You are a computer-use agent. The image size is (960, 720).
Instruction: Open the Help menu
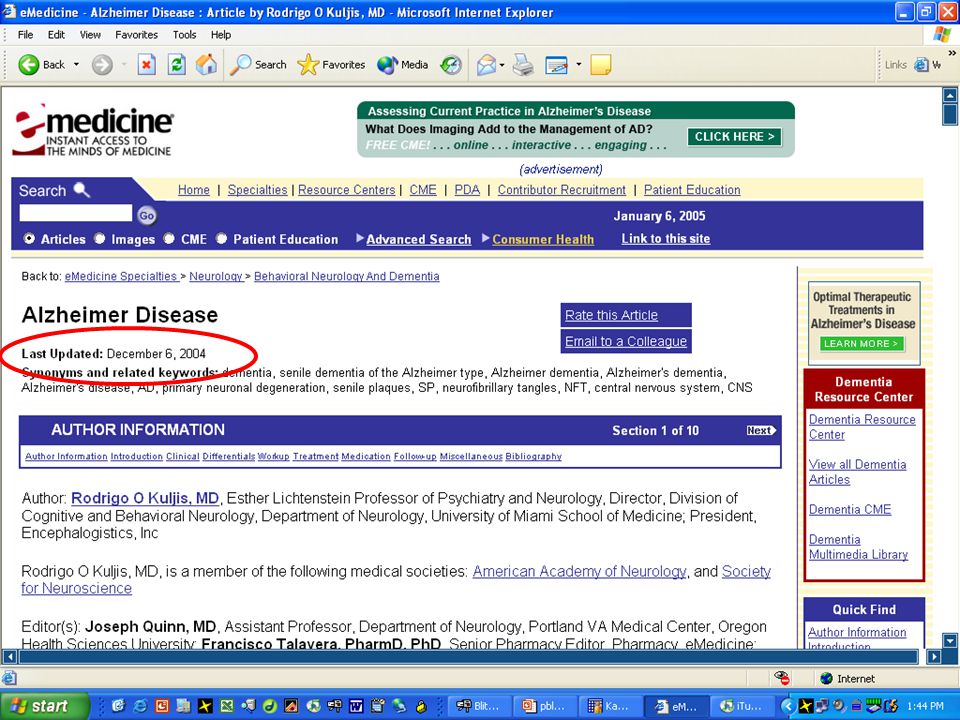point(221,35)
